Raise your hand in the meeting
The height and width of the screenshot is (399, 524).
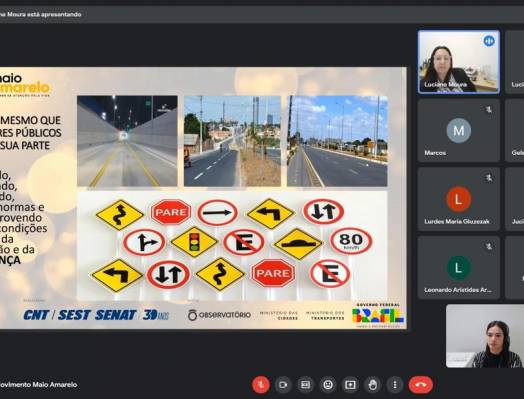click(373, 385)
